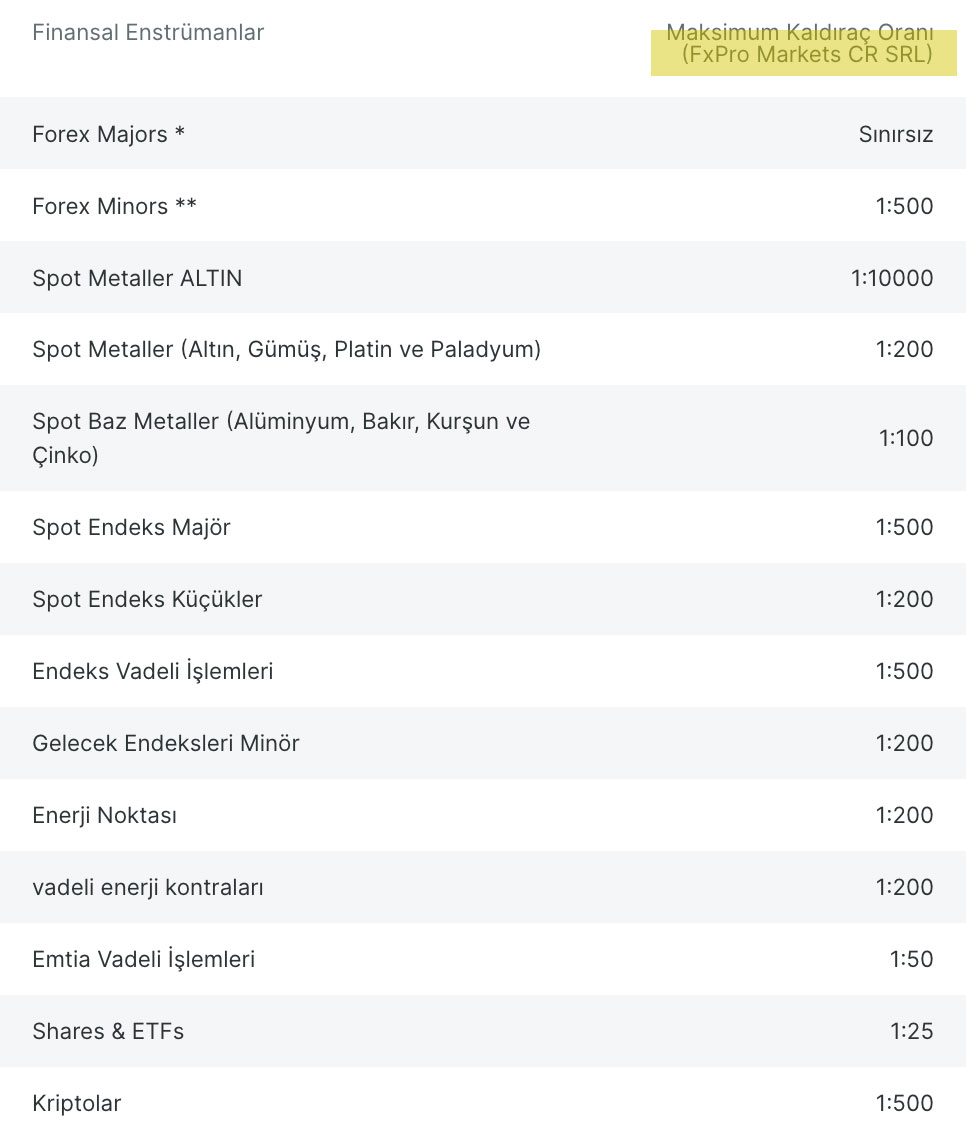Viewport: 966px width, 1138px height.
Task: Select the Endeks Vadeli İşlemleri row
Action: pyautogui.click(x=483, y=671)
